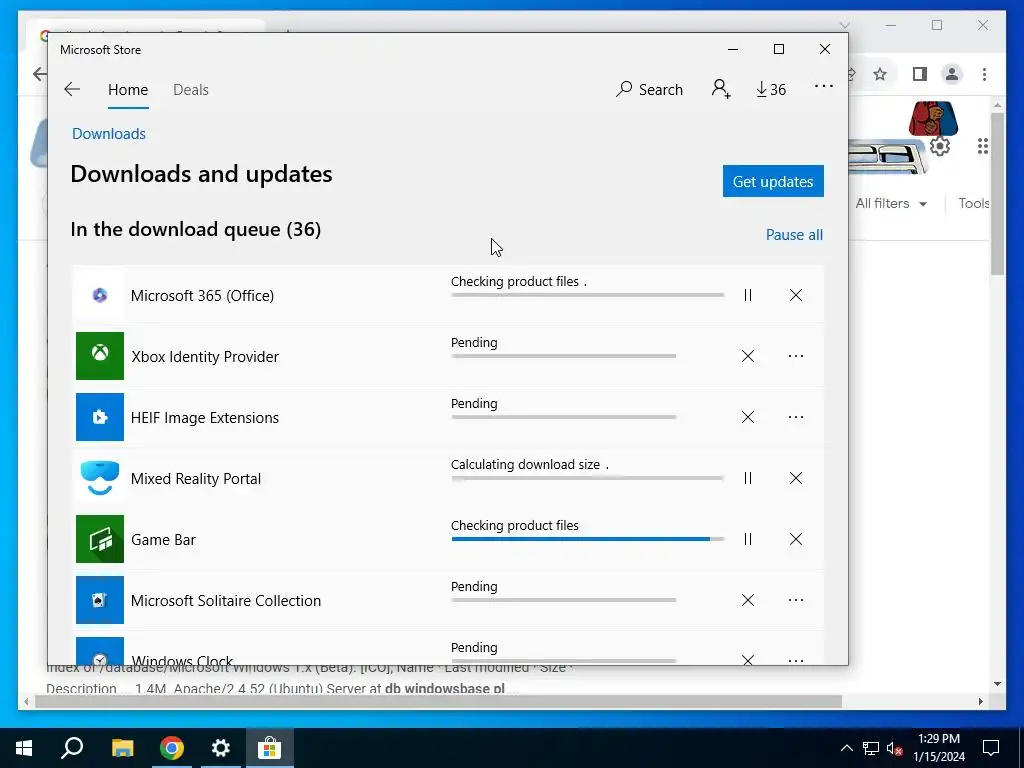Open more options for Microsoft Solitaire Collection

(x=795, y=600)
